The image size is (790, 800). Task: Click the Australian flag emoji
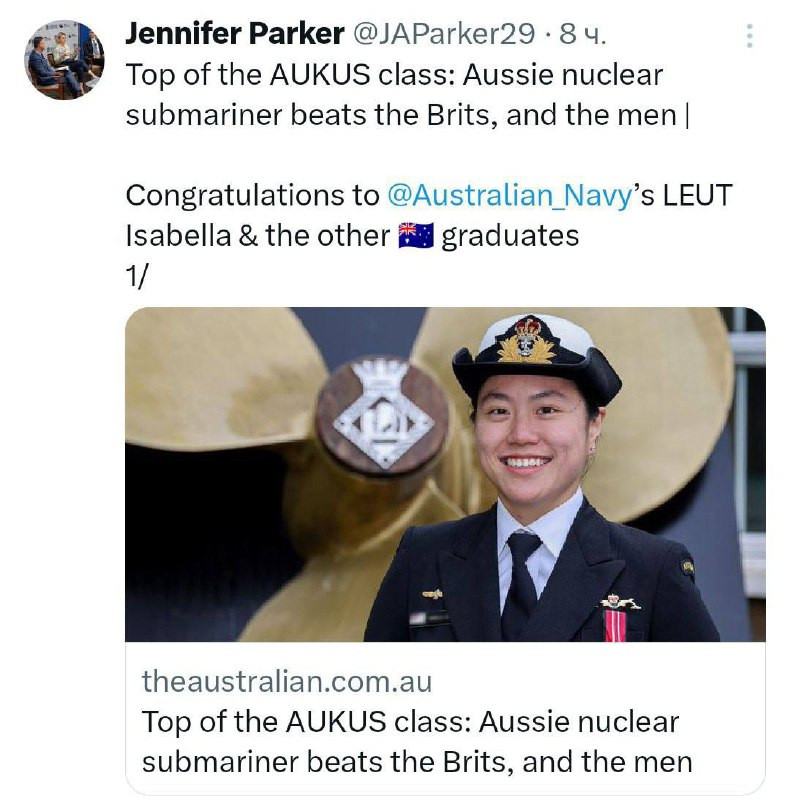(416, 236)
